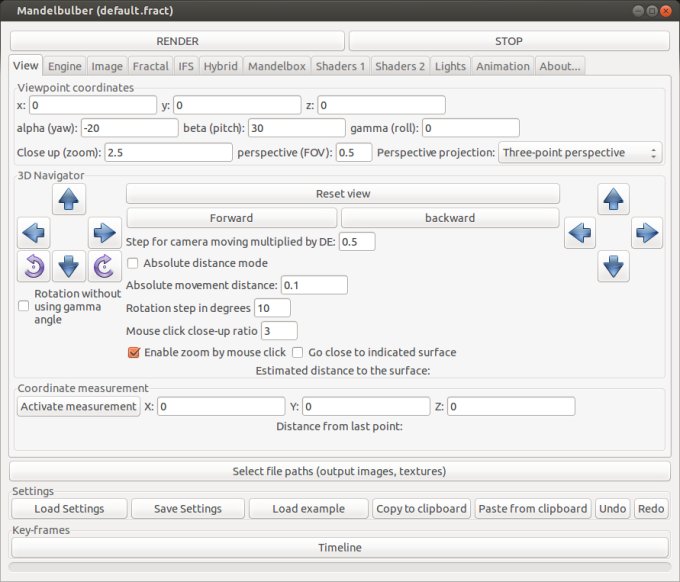Enable Absolute distance mode checkbox
Viewport: 680px width, 582px height.
pos(133,263)
